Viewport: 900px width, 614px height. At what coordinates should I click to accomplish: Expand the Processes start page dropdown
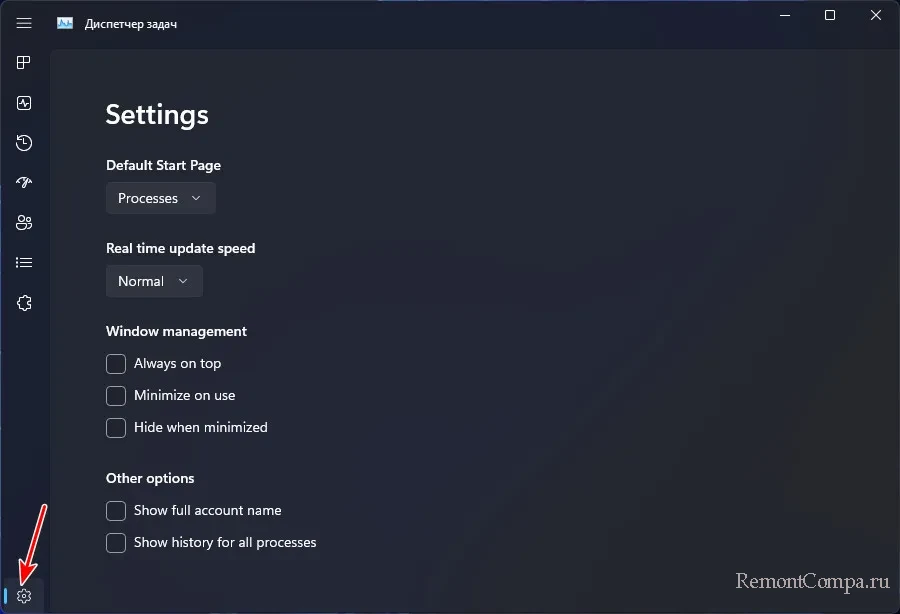pyautogui.click(x=161, y=198)
